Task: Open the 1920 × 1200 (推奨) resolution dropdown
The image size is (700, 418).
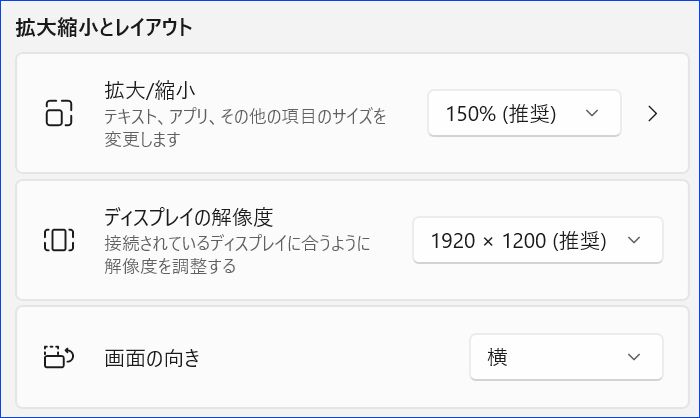Action: [x=538, y=240]
